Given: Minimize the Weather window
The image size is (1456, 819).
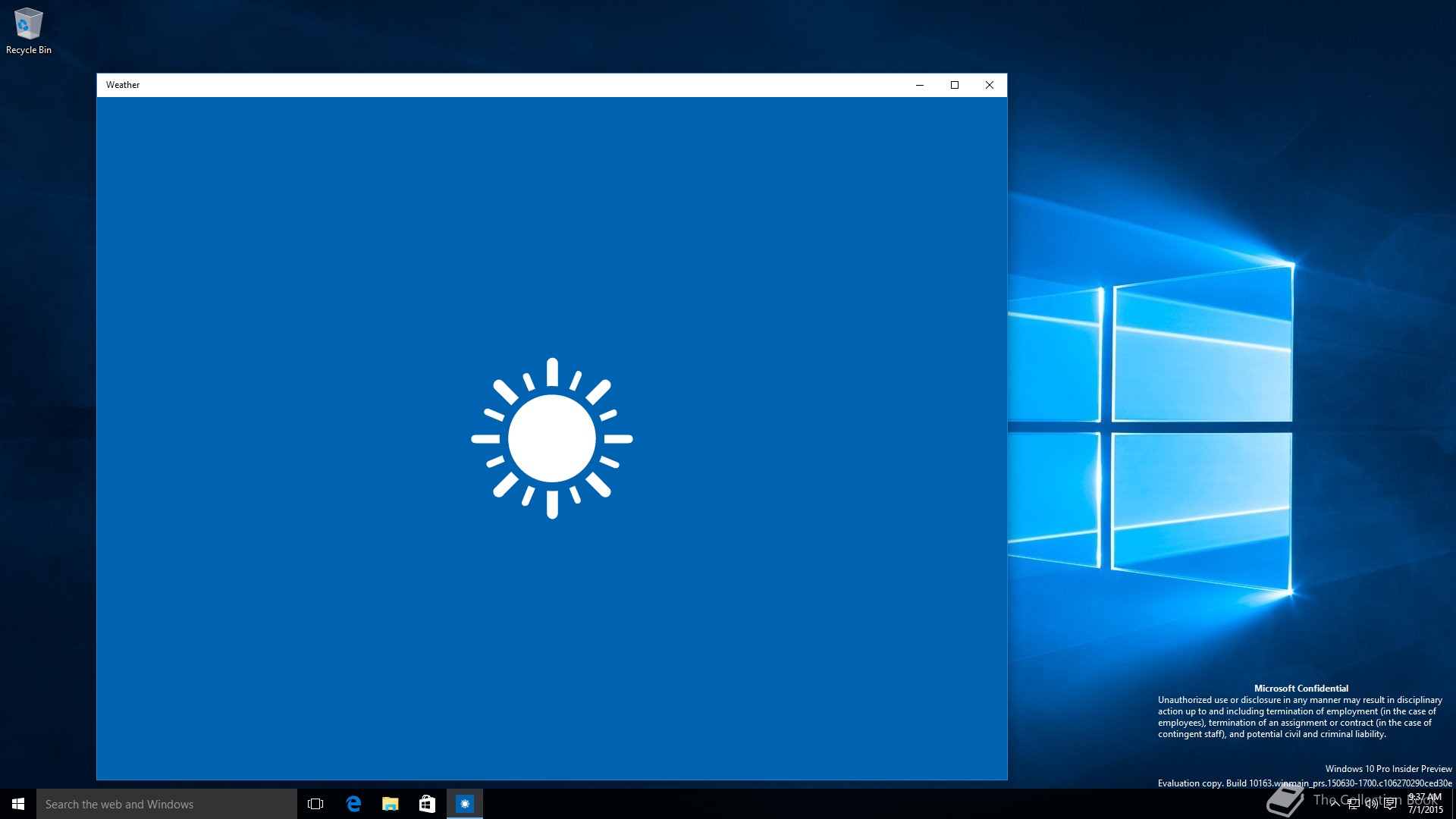Looking at the screenshot, I should 920,85.
